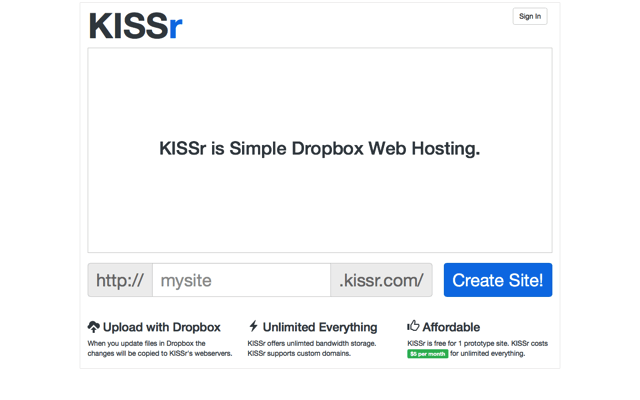Click the Create Site! button
The width and height of the screenshot is (640, 400).
coord(498,280)
